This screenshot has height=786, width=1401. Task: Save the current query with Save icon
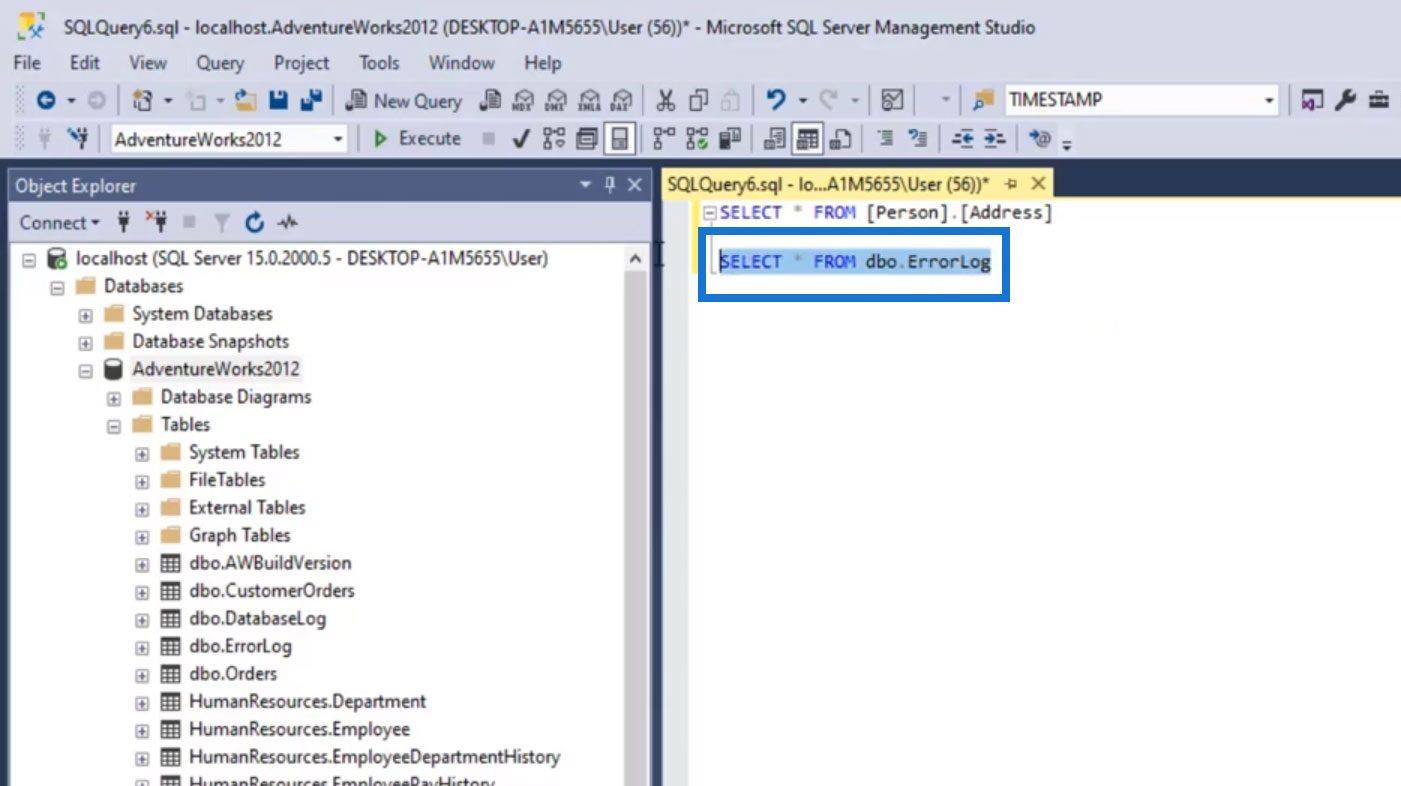click(x=279, y=100)
